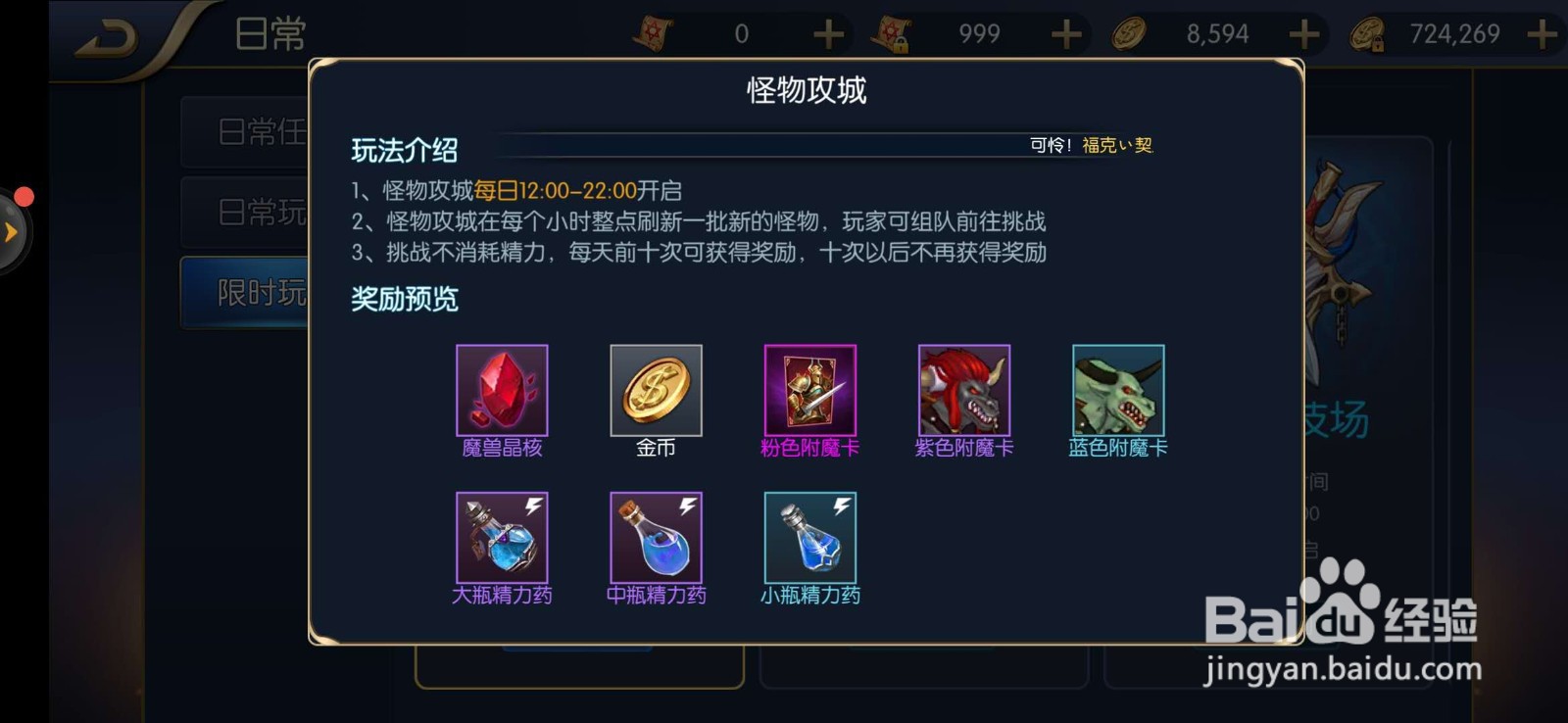Select the 蓝色附魔卡 blue enchant card icon
Viewport: 1568px width, 723px height.
pyautogui.click(x=1118, y=390)
